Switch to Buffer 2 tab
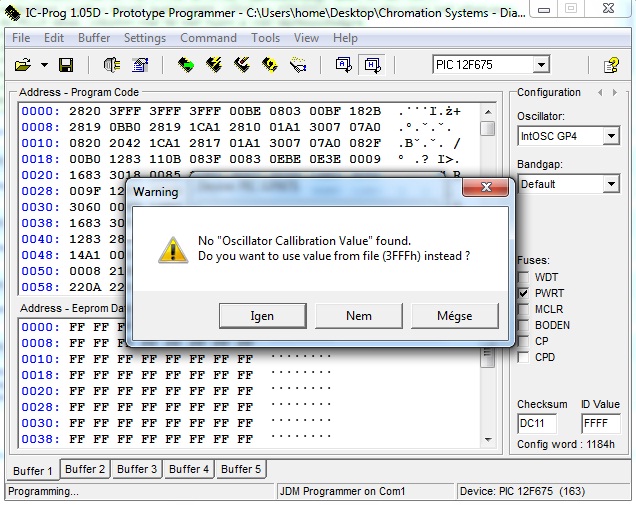636x505 pixels. tap(85, 469)
